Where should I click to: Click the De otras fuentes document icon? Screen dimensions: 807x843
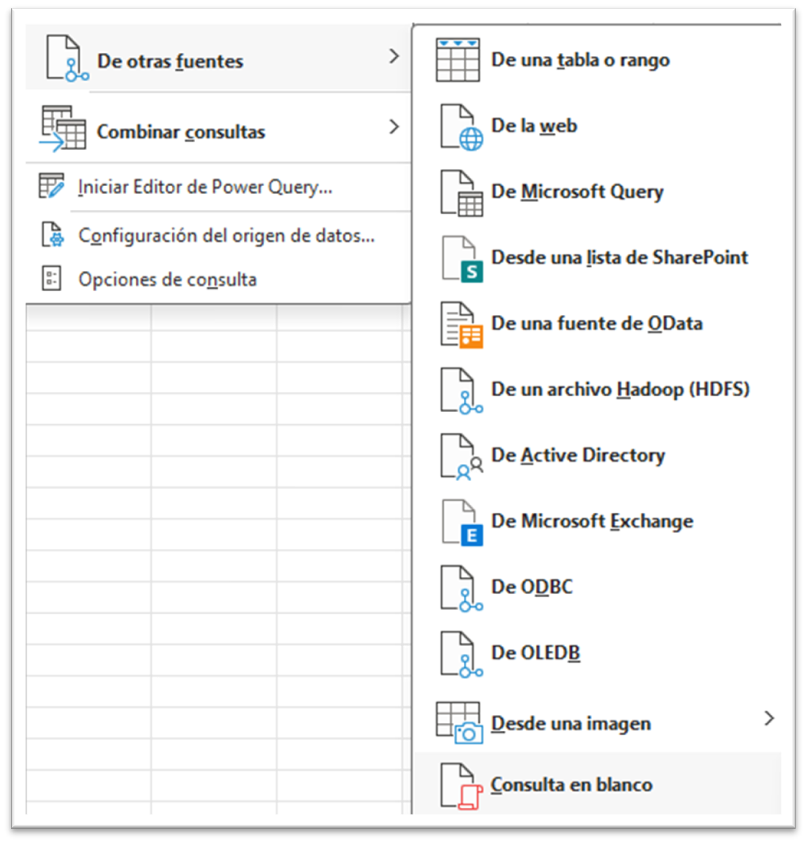click(x=67, y=58)
